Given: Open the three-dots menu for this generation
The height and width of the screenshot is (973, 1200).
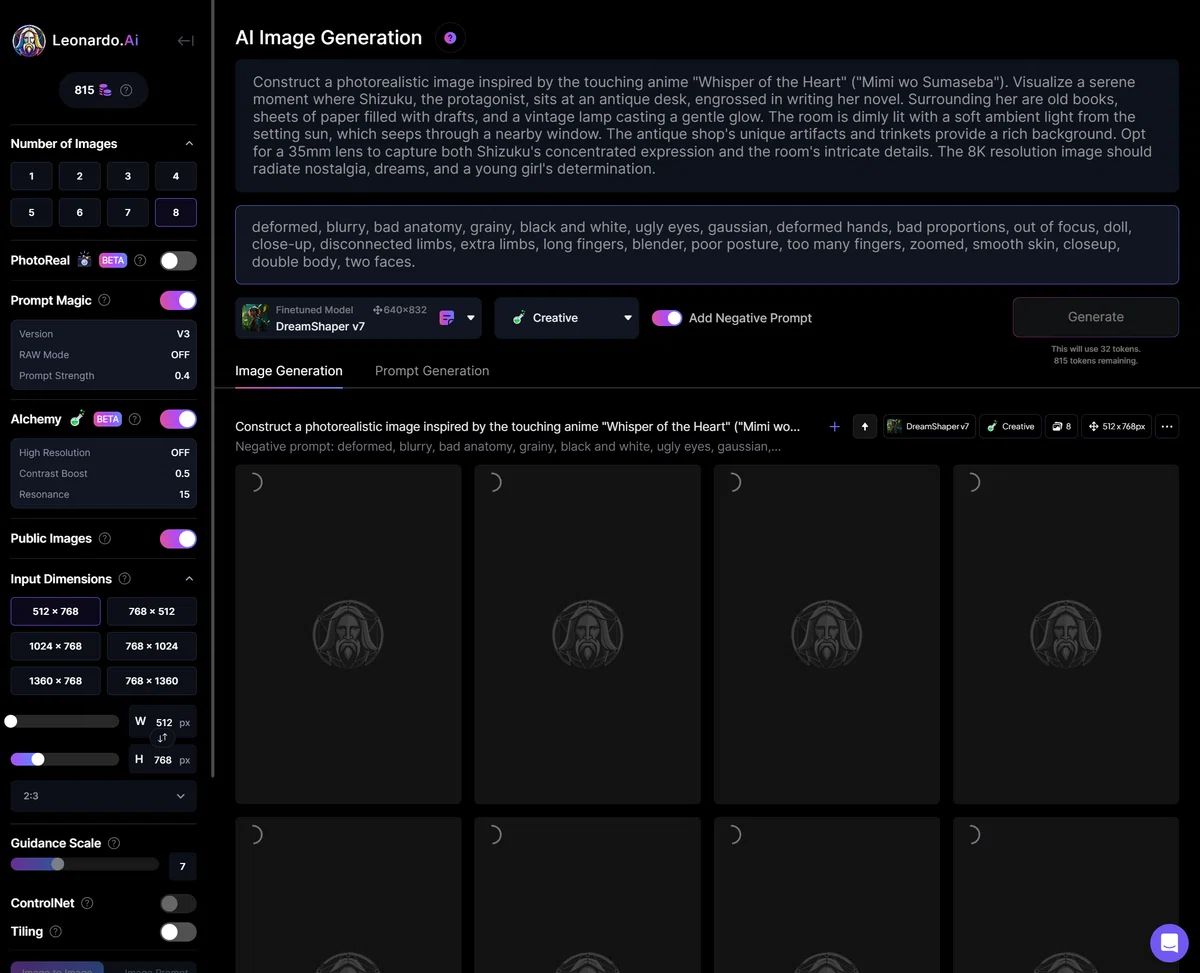Looking at the screenshot, I should pyautogui.click(x=1167, y=427).
